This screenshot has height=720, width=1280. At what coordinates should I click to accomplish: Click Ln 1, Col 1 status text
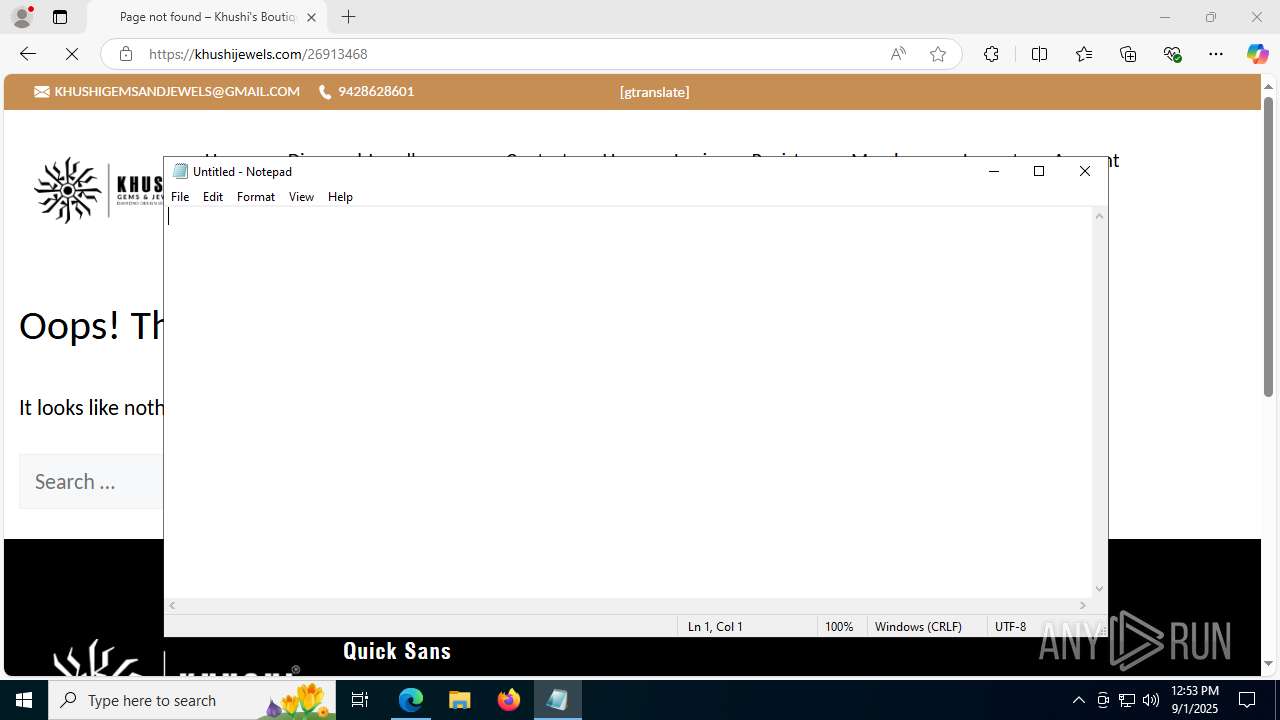tap(715, 627)
